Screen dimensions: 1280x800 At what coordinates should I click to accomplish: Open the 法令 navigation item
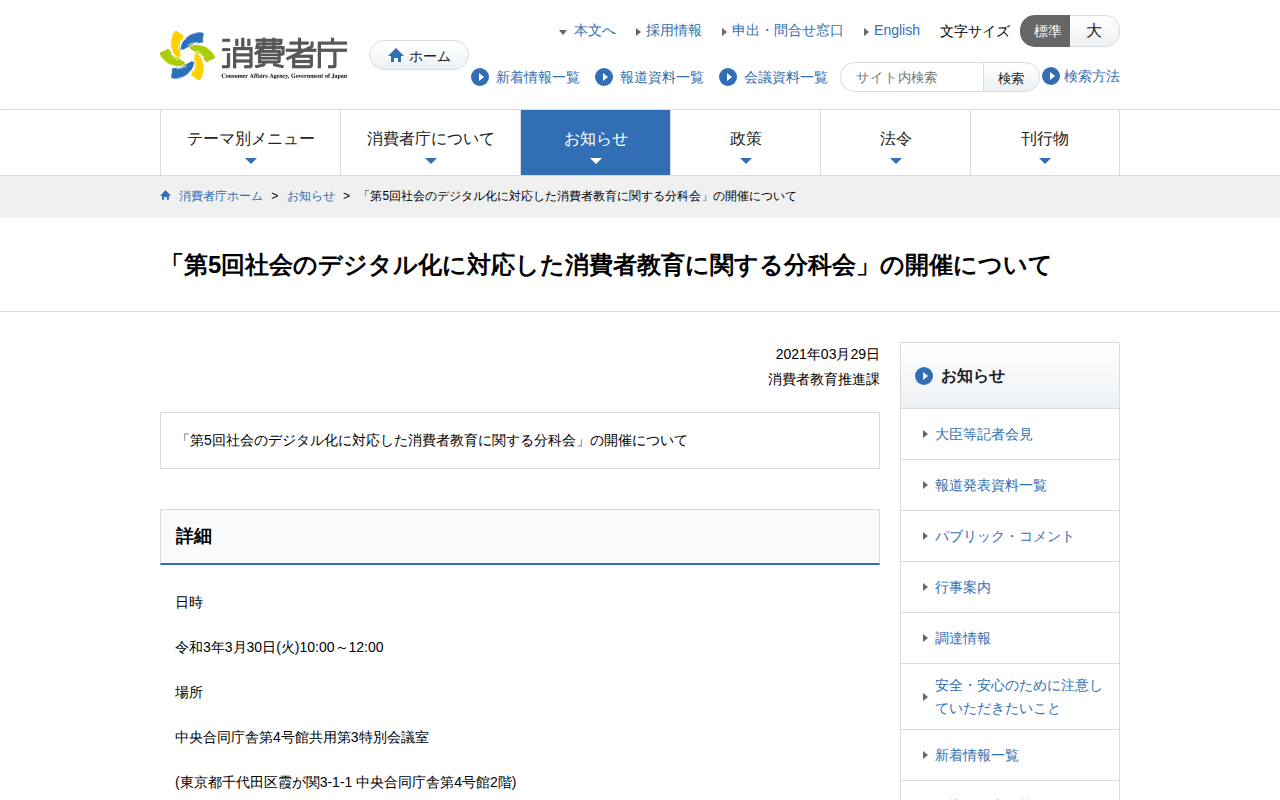click(x=896, y=142)
